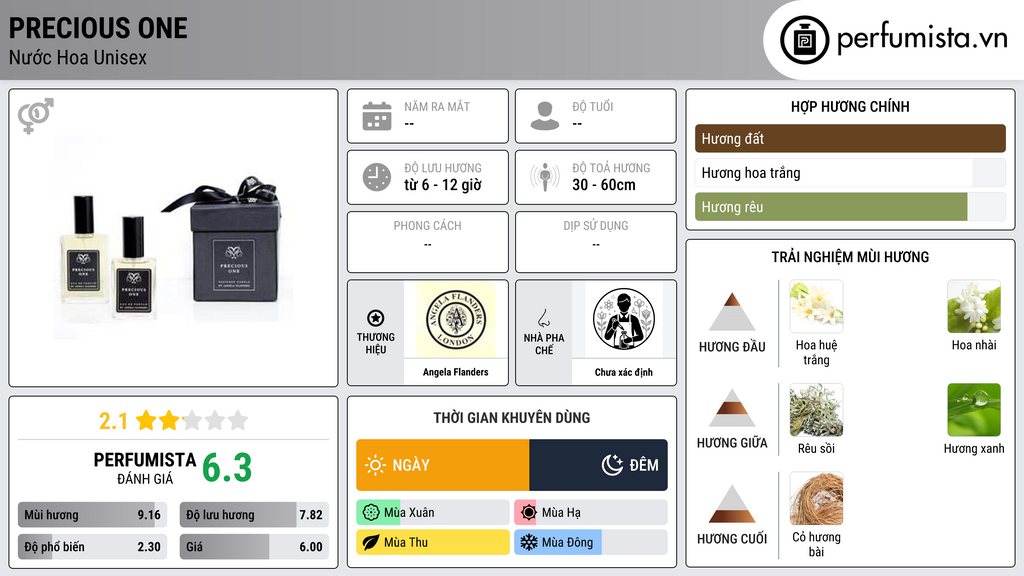Screen dimensions: 1024x576
Task: Click the Độ lưu hương 7.82 score bar
Action: pyautogui.click(x=255, y=515)
